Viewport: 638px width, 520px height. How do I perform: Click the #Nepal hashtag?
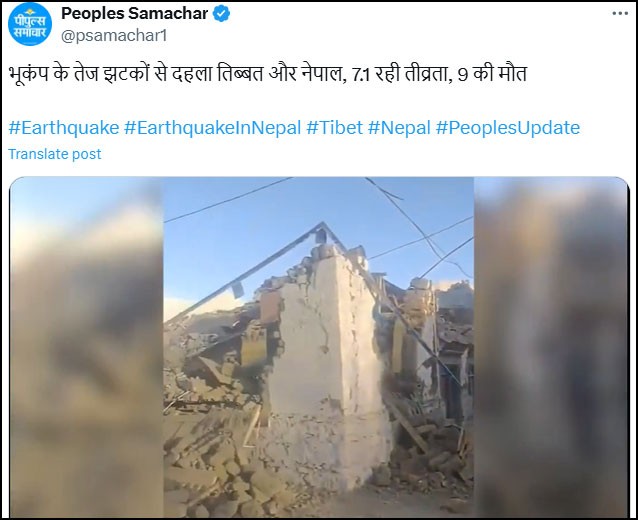coord(399,128)
